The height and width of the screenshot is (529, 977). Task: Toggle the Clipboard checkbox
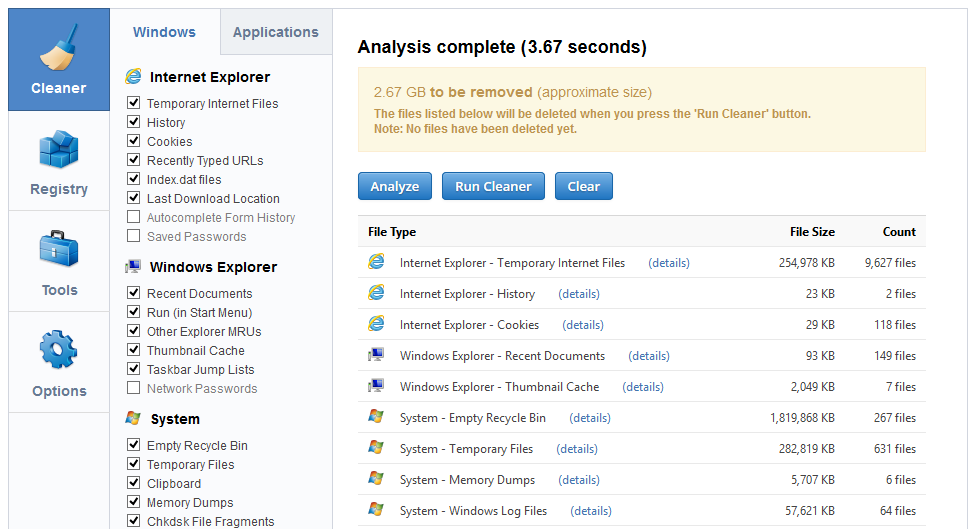coord(133,482)
